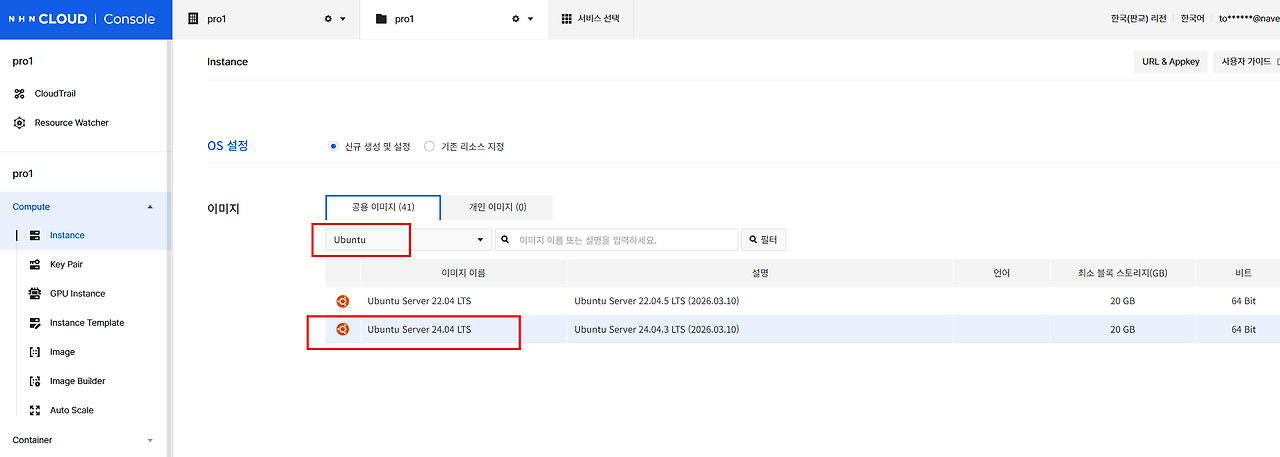This screenshot has height=457, width=1280.
Task: Click the GPU Instance icon
Action: 35,294
